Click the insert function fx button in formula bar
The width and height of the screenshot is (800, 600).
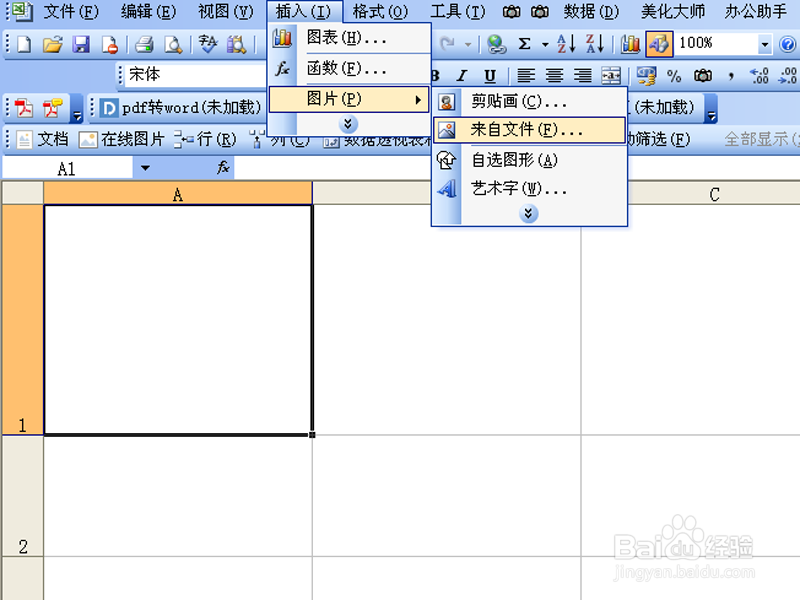tap(223, 167)
